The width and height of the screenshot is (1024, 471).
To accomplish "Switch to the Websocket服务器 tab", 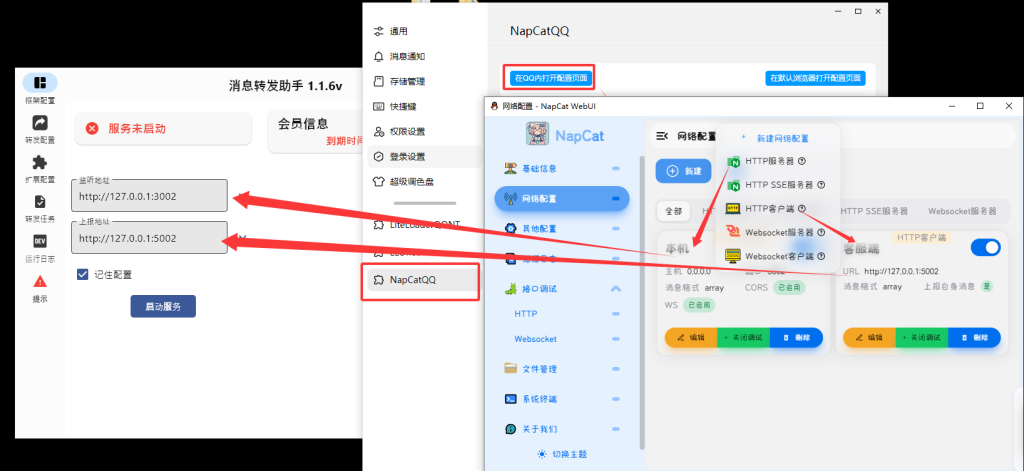I will (962, 212).
